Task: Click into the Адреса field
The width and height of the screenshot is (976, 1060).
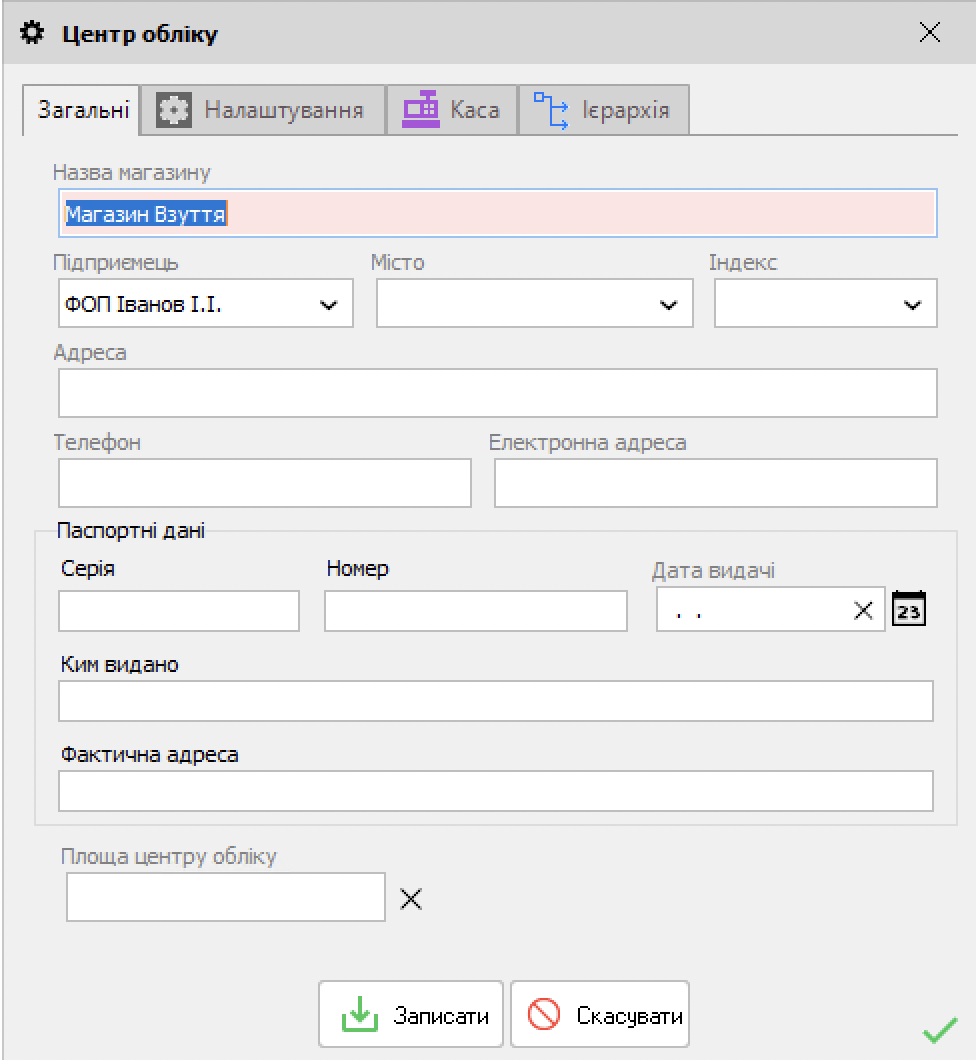Action: click(x=497, y=393)
